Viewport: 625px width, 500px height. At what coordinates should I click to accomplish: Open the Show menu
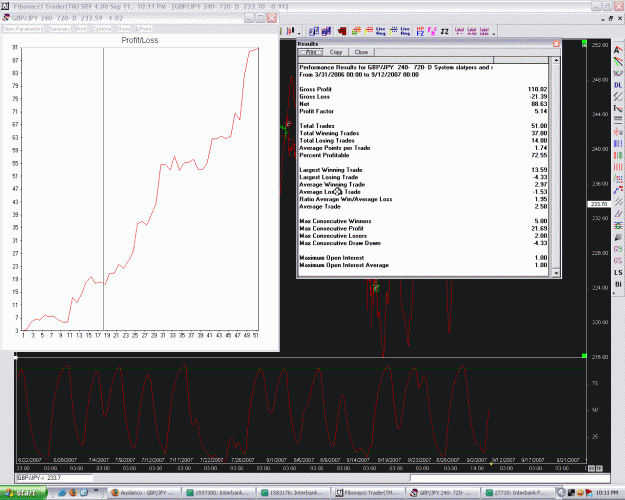pos(123,29)
